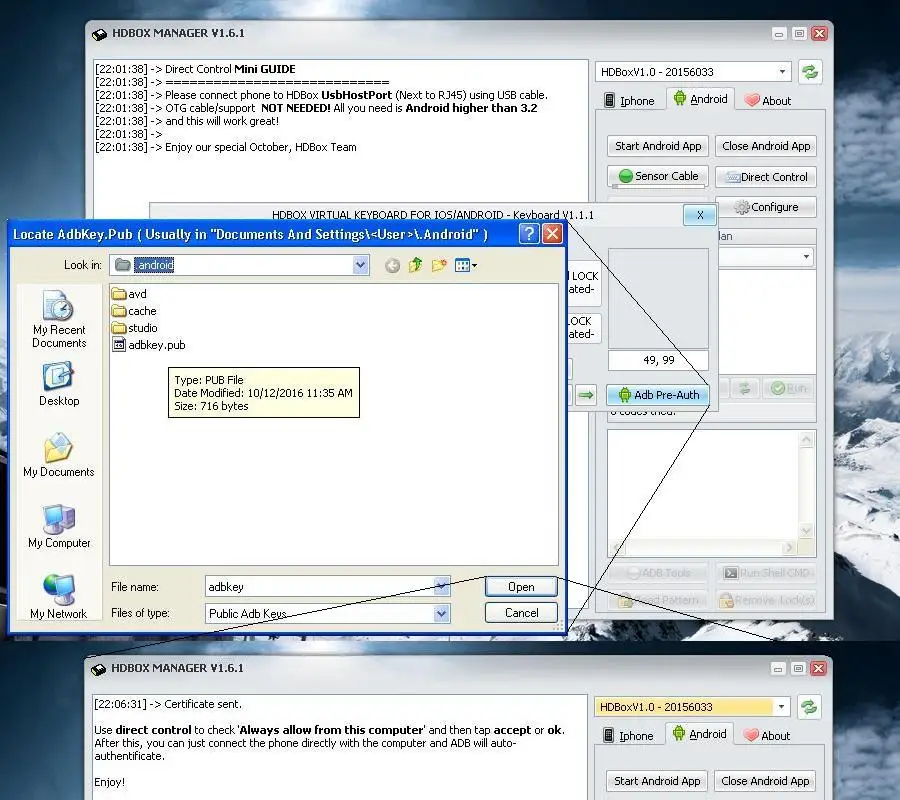This screenshot has height=800, width=900.
Task: Go back using the dialog's back arrow icon
Action: 393,265
